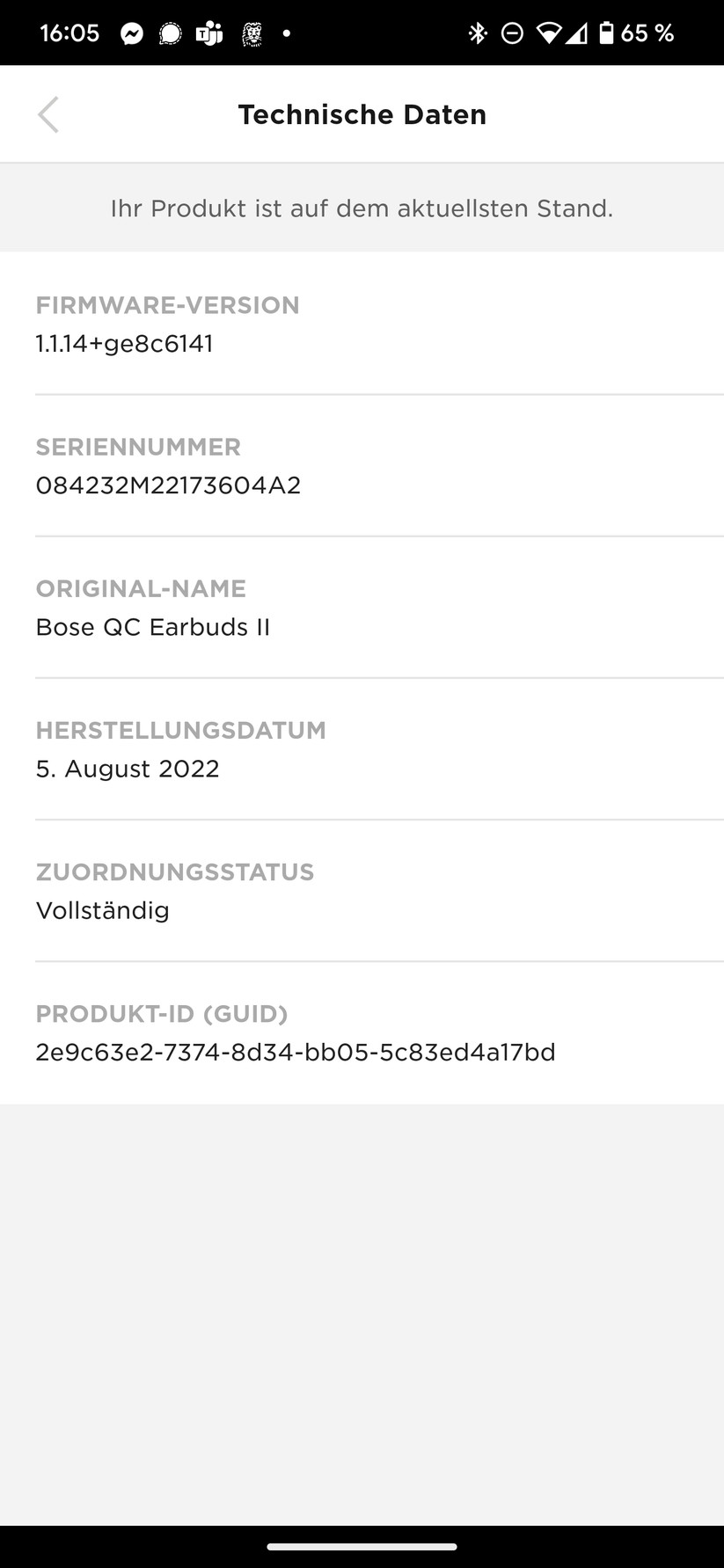Tap the Wi-Fi status icon

549,34
